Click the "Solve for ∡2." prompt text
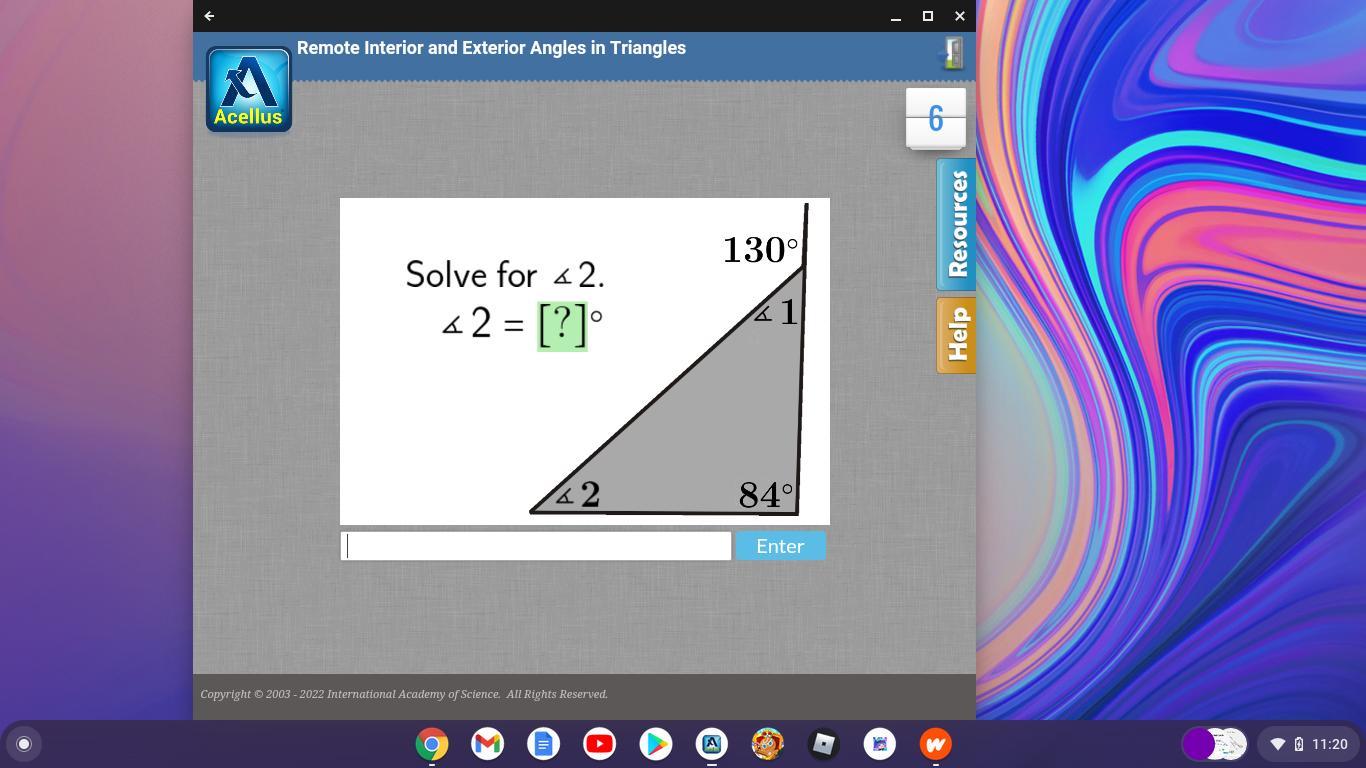 (505, 275)
